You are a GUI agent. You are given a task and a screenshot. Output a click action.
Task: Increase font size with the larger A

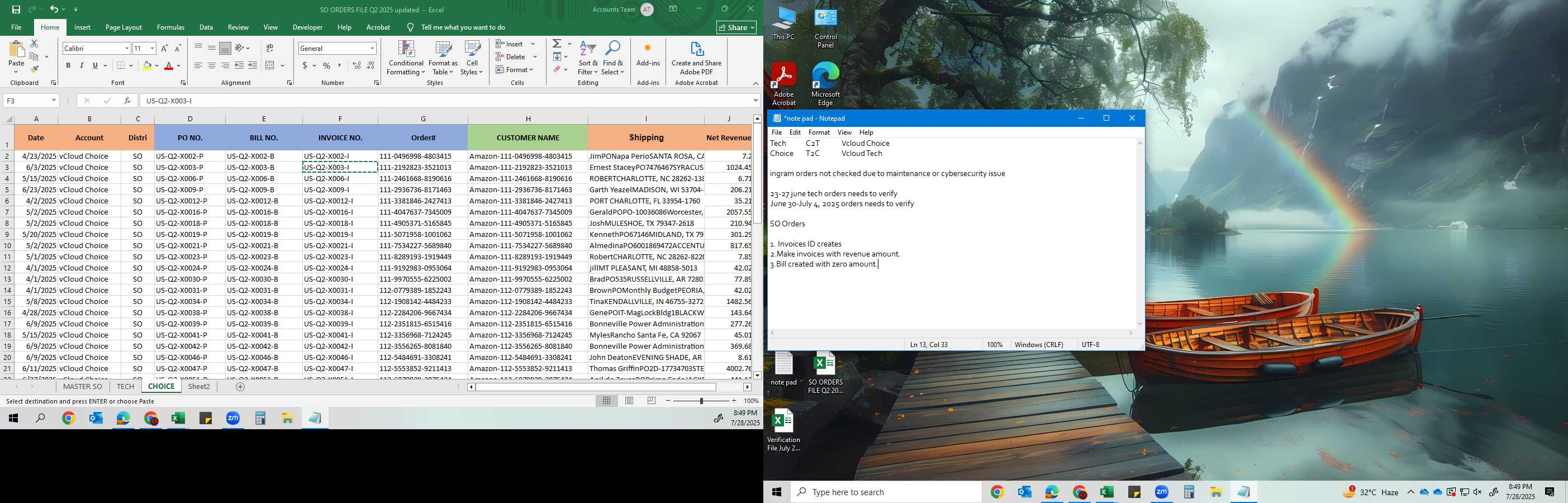click(164, 48)
